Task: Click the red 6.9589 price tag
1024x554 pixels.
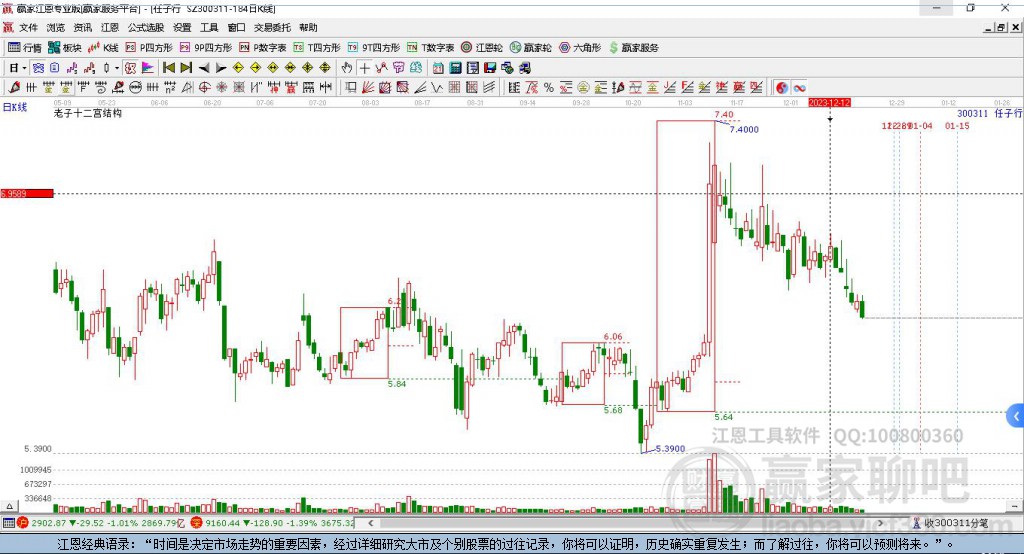Action: (27, 193)
